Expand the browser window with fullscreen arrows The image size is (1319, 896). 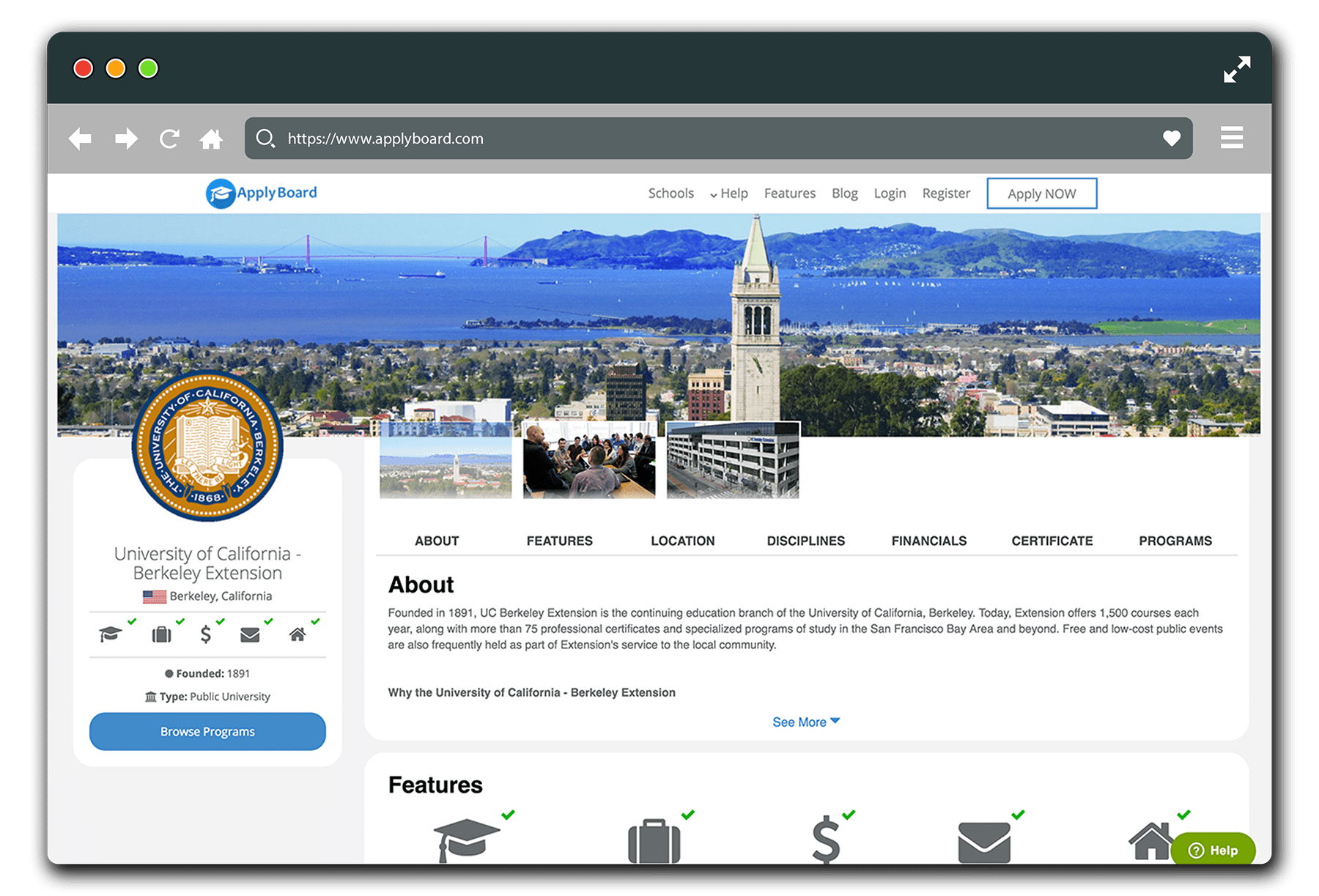1237,69
